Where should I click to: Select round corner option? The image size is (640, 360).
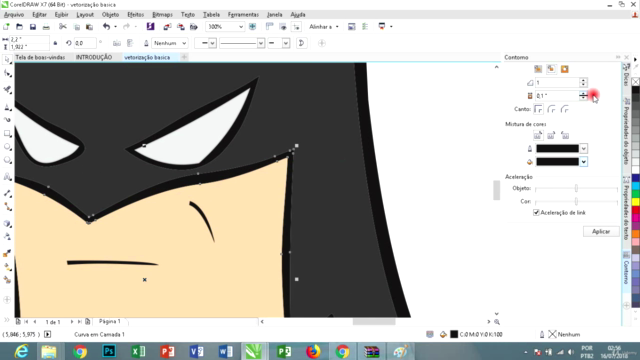point(551,109)
